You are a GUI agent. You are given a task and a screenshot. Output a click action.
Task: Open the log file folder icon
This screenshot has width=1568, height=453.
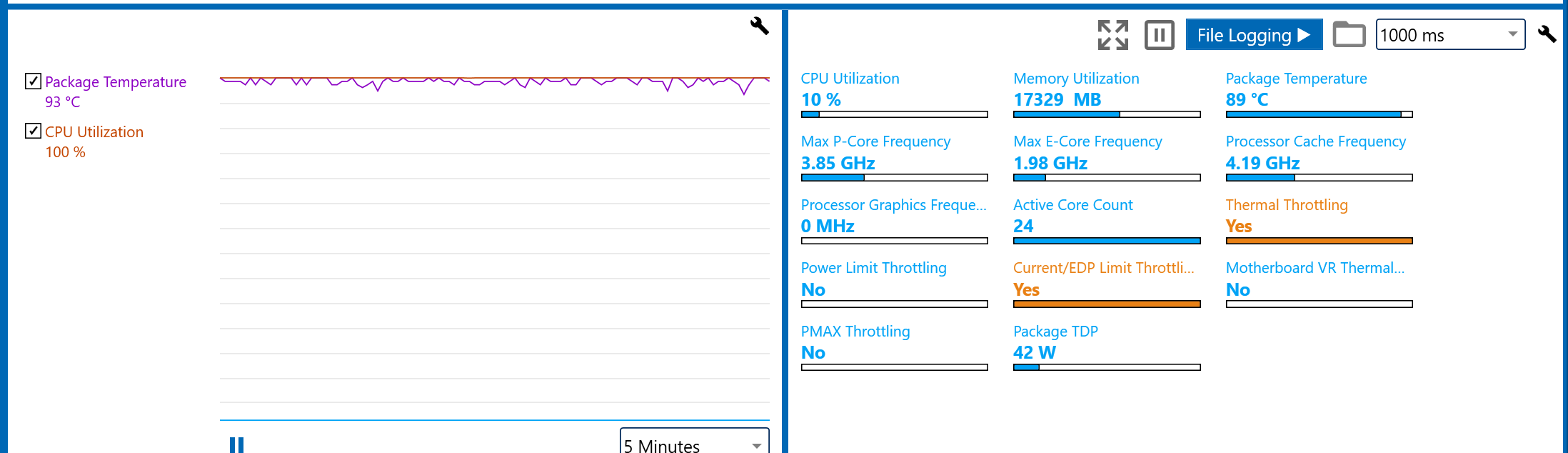(x=1349, y=35)
